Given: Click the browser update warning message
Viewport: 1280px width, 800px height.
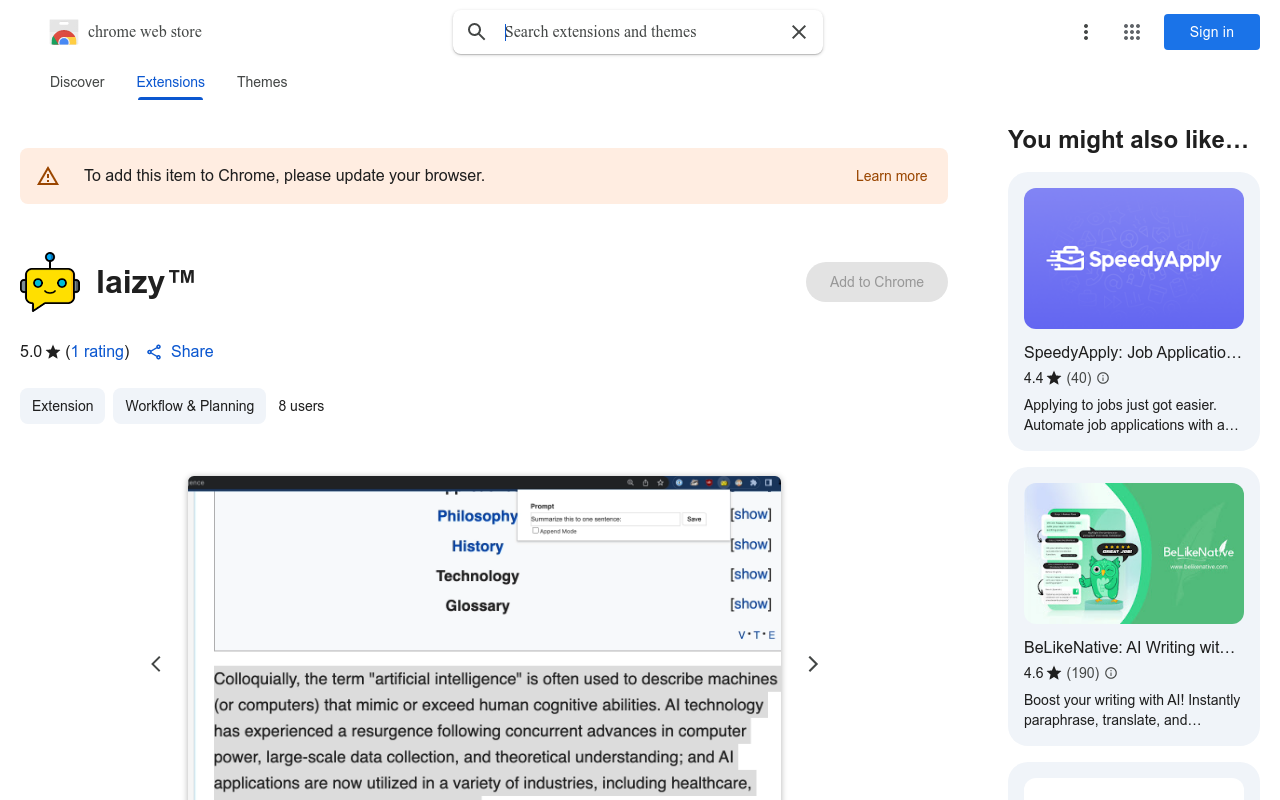Looking at the screenshot, I should [284, 176].
